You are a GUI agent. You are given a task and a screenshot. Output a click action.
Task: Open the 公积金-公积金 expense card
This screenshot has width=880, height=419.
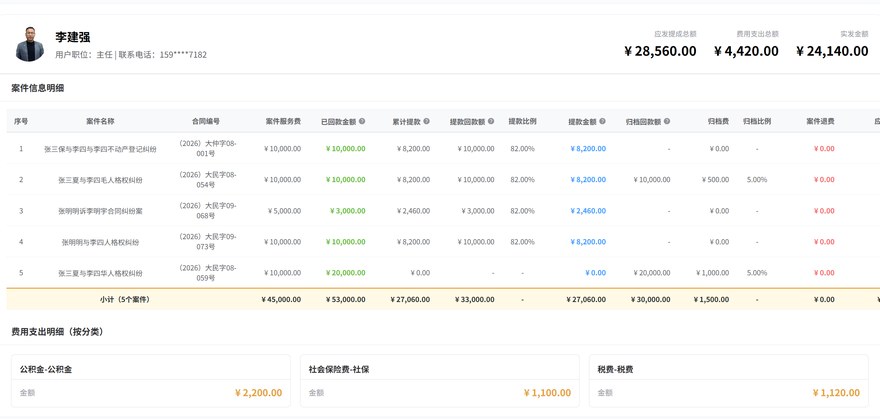point(151,381)
